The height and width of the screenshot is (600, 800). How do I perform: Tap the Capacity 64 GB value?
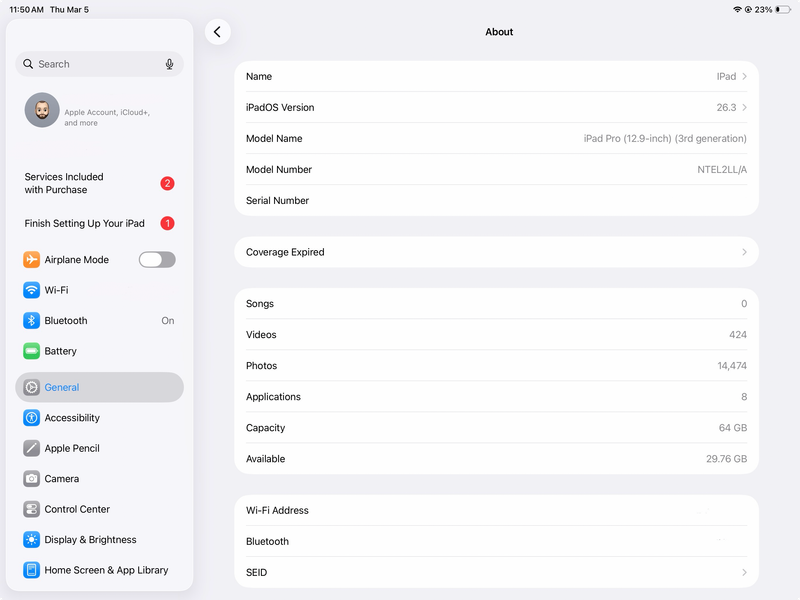point(733,428)
